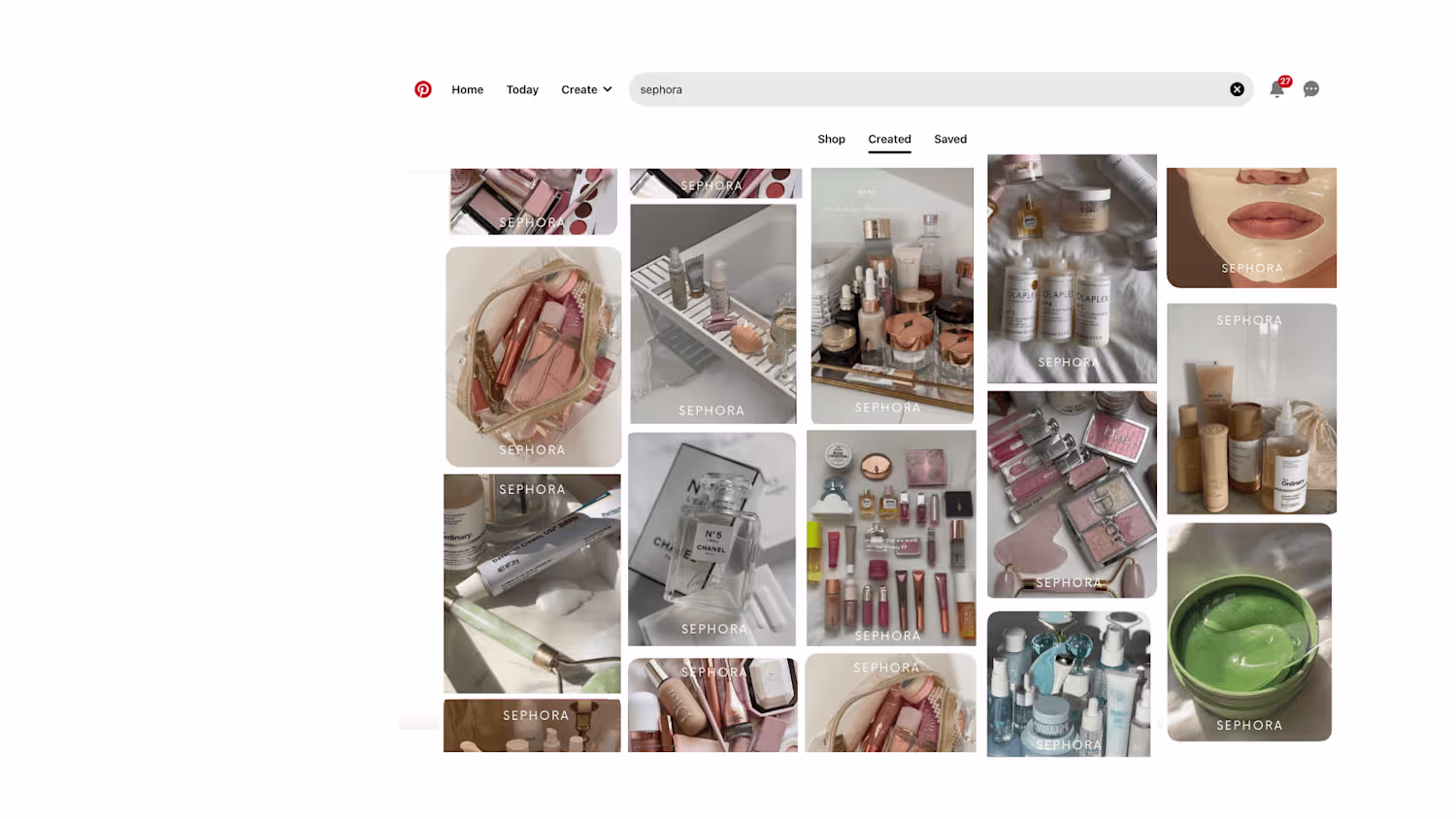
Task: Open the vanity shelf skincare pin
Action: (892, 296)
